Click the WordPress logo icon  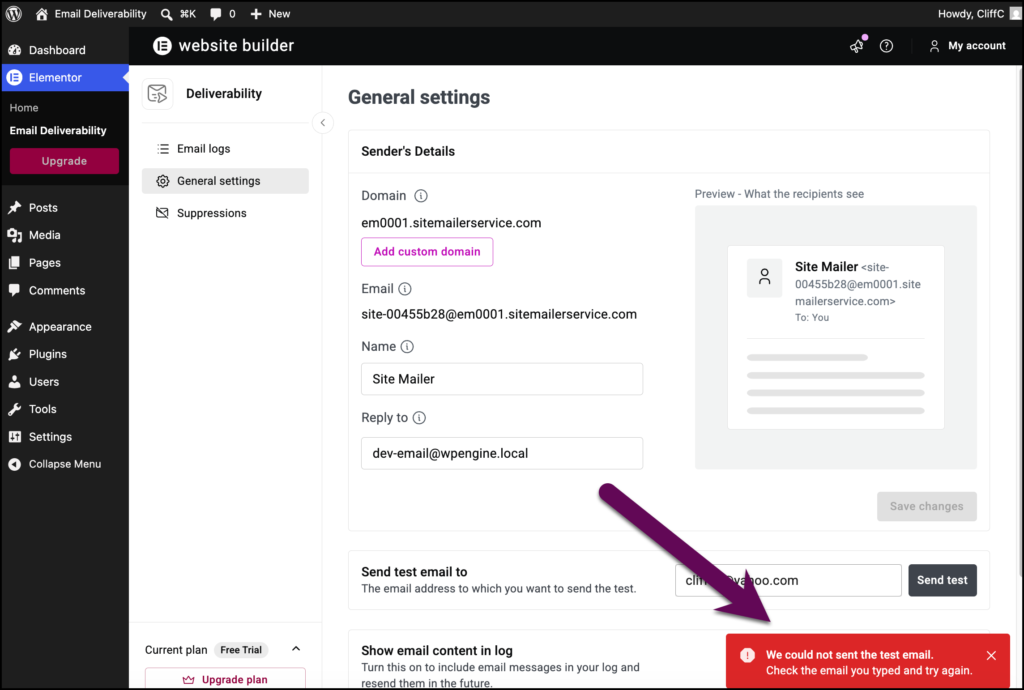tap(13, 14)
